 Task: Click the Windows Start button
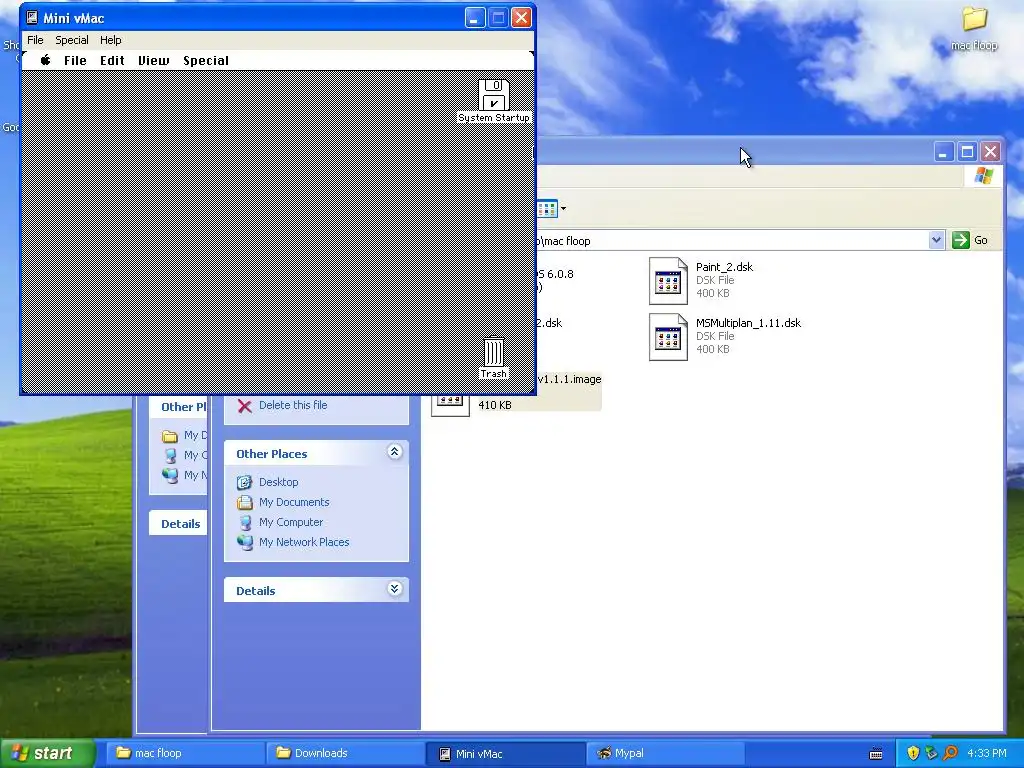(47, 753)
